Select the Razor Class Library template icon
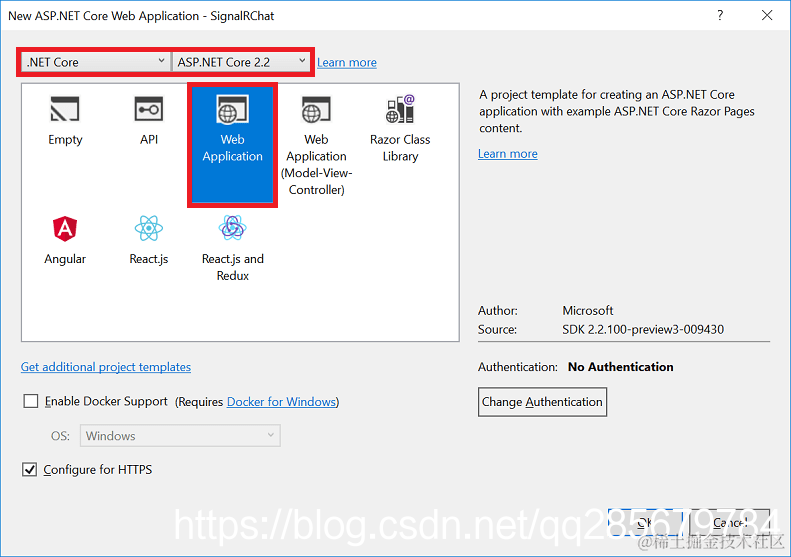Screen dimensions: 791x557 click(x=400, y=109)
